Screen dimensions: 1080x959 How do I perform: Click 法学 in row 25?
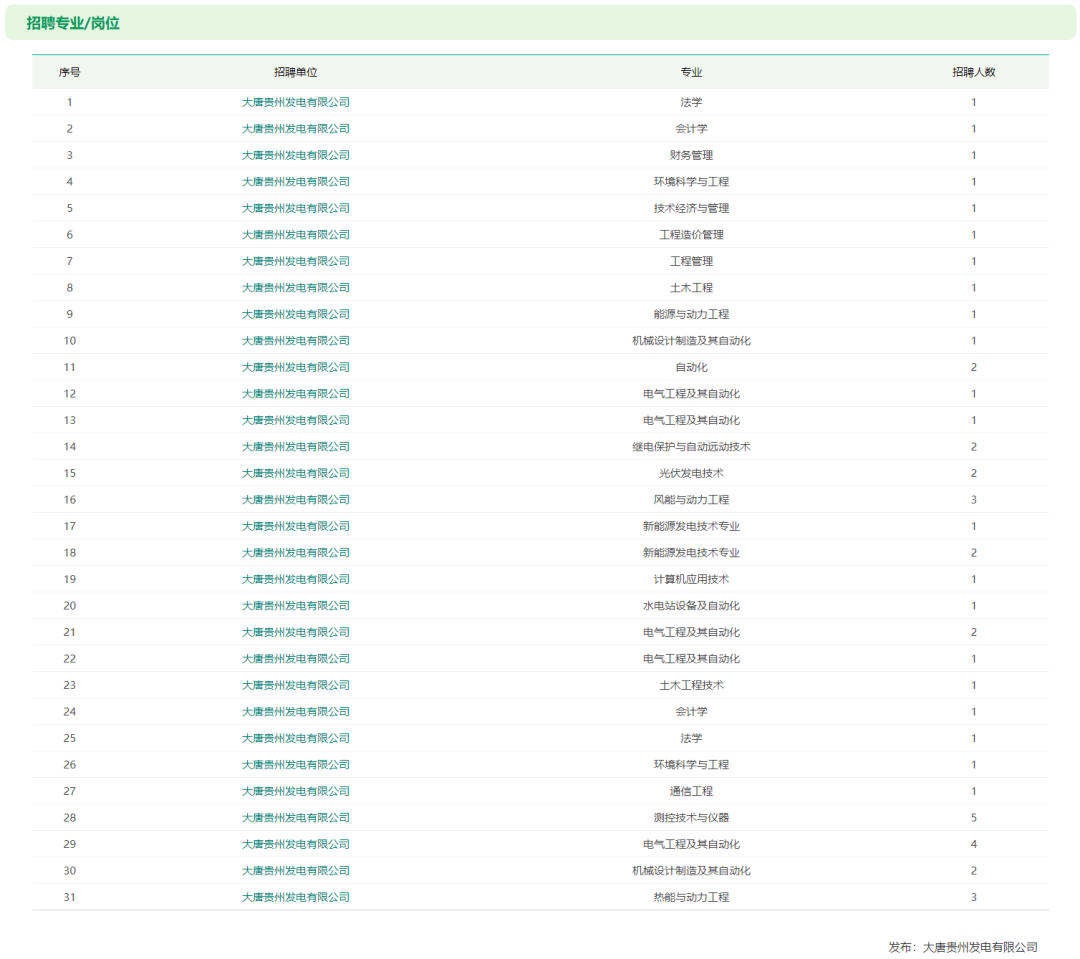click(x=692, y=738)
